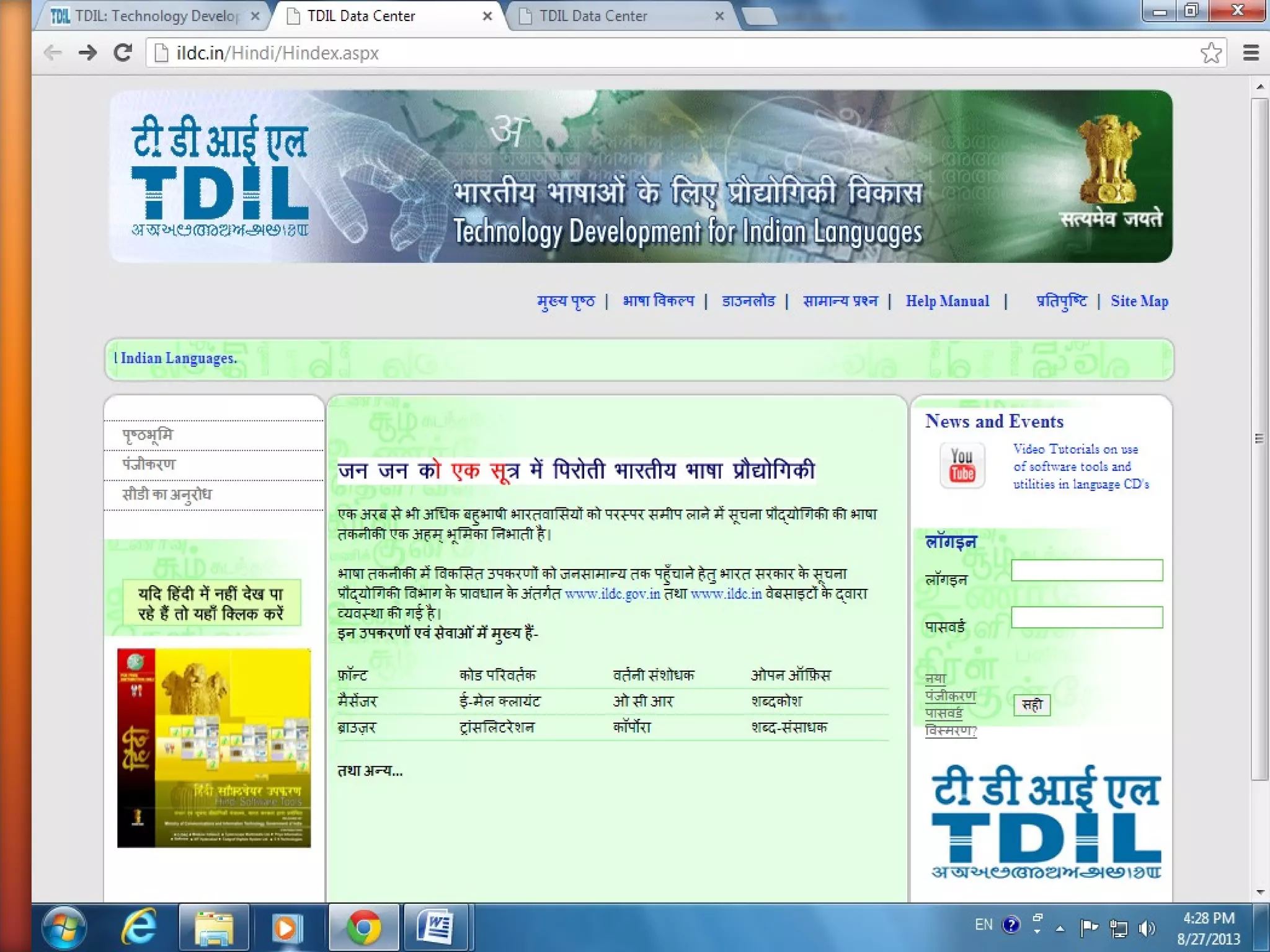Click the page vertical scrollbar thumb
Image resolution: width=1270 pixels, height=952 pixels.
click(1259, 438)
